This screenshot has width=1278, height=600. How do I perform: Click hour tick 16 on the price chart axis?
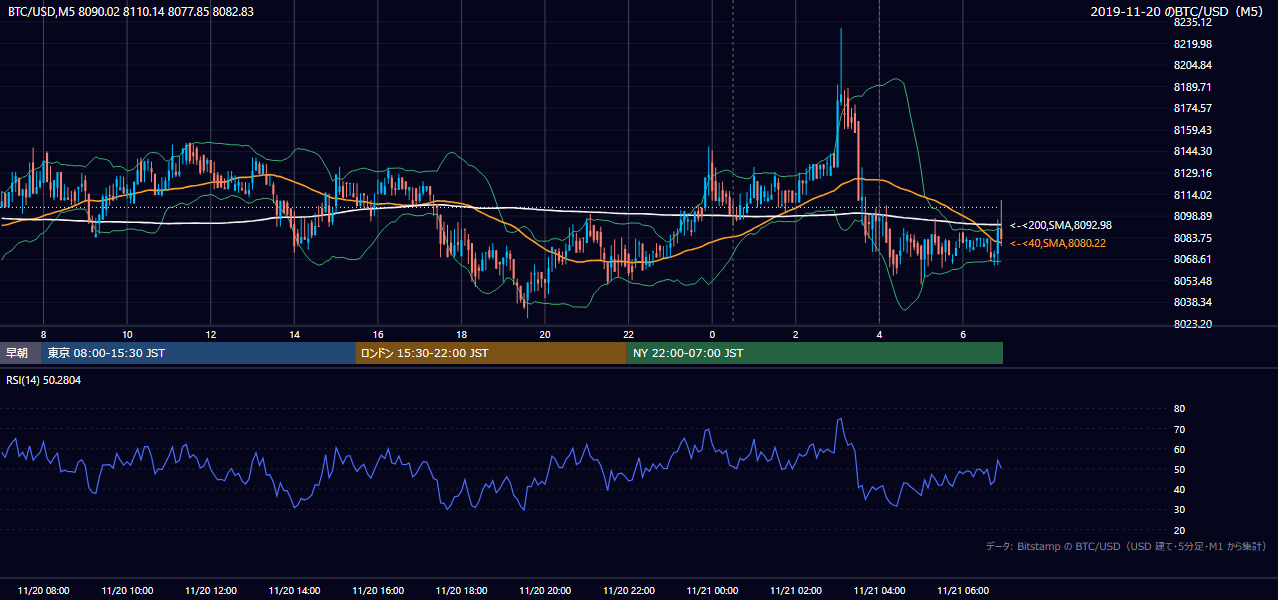(377, 334)
